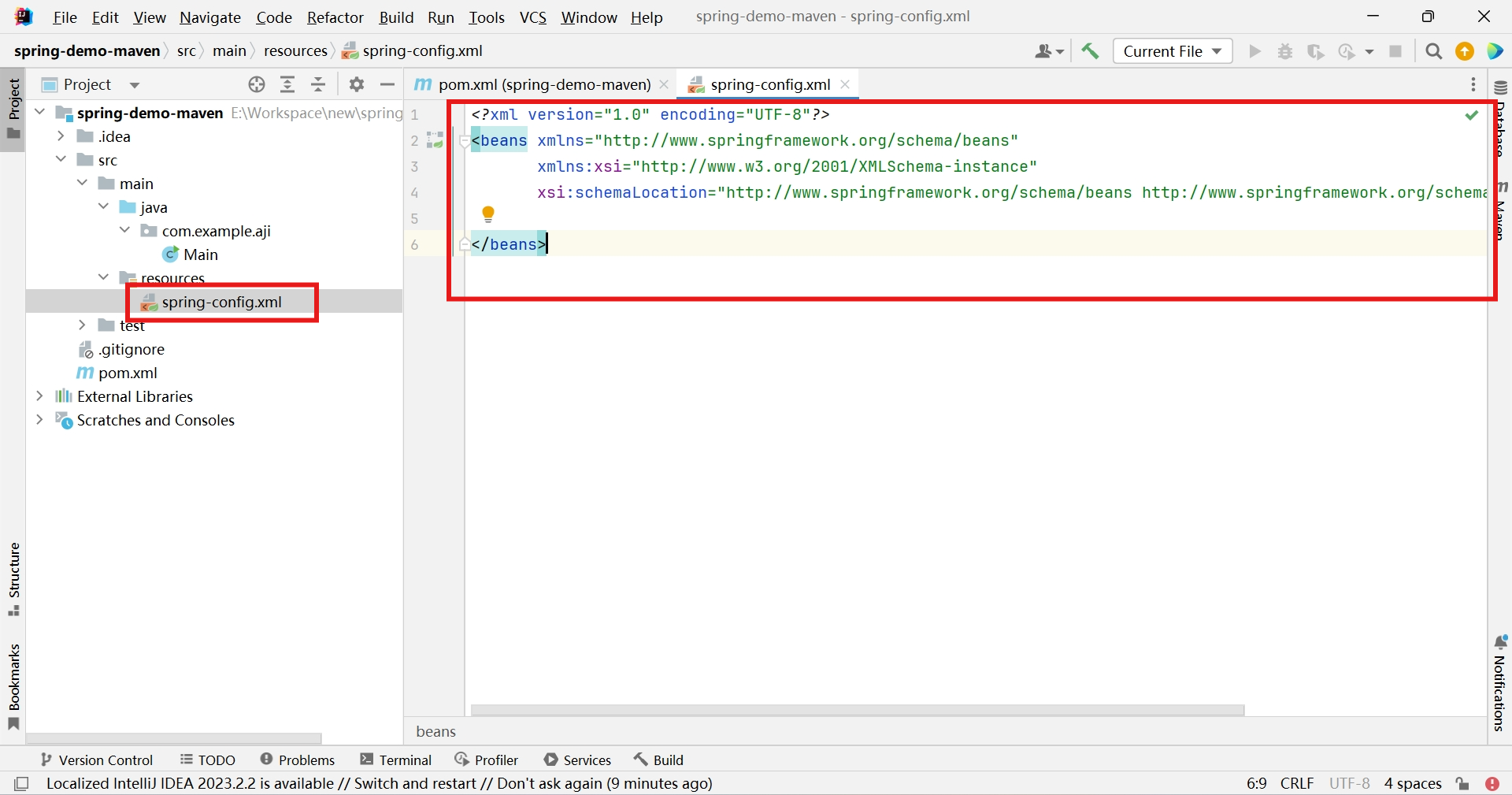Open the Profiler tool window
1512x795 pixels.
(487, 760)
